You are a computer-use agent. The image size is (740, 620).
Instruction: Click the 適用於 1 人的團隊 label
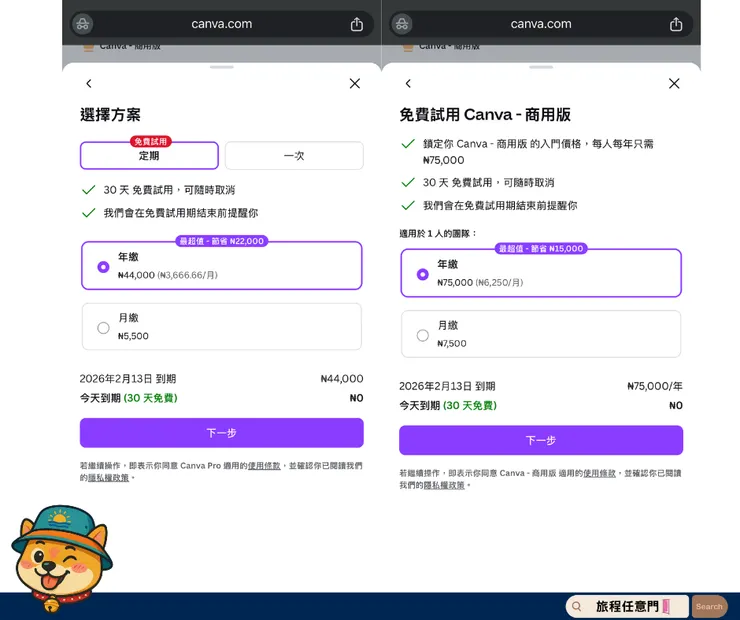point(438,234)
